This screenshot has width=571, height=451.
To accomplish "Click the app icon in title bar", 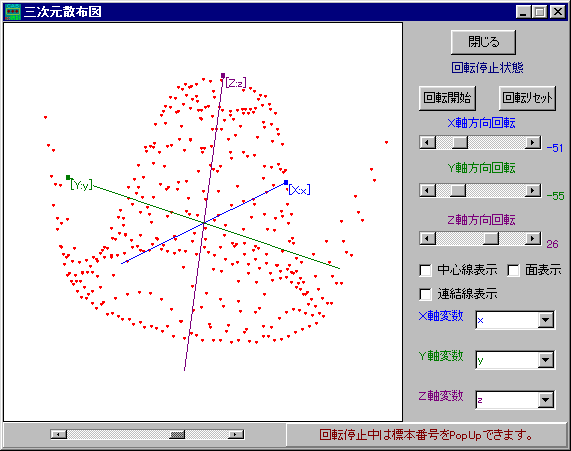I will click(13, 12).
